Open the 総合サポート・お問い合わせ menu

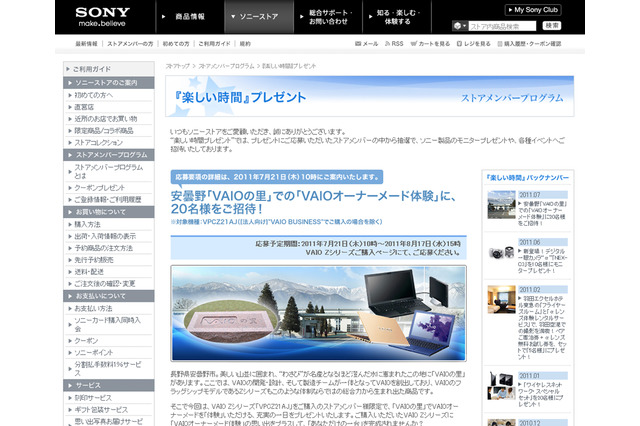[328, 17]
